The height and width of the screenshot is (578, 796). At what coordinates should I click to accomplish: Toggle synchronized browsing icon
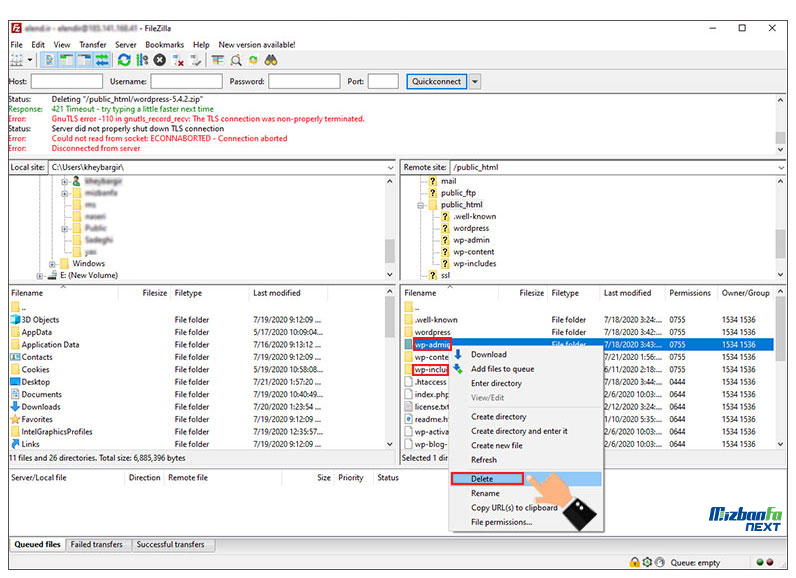click(253, 60)
